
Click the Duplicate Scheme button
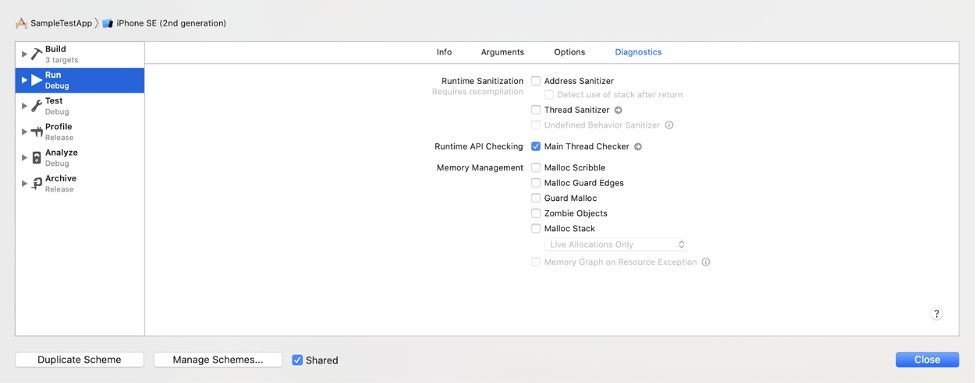[x=79, y=360]
